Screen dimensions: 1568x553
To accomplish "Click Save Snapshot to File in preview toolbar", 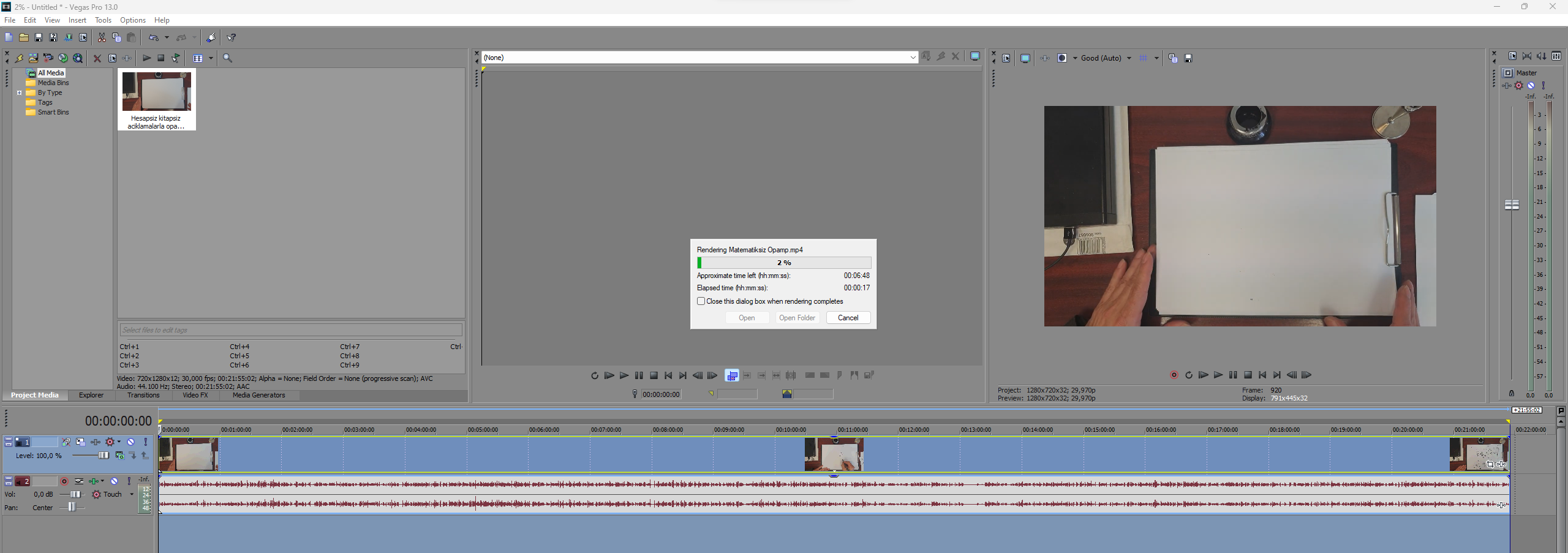I will 1188,58.
